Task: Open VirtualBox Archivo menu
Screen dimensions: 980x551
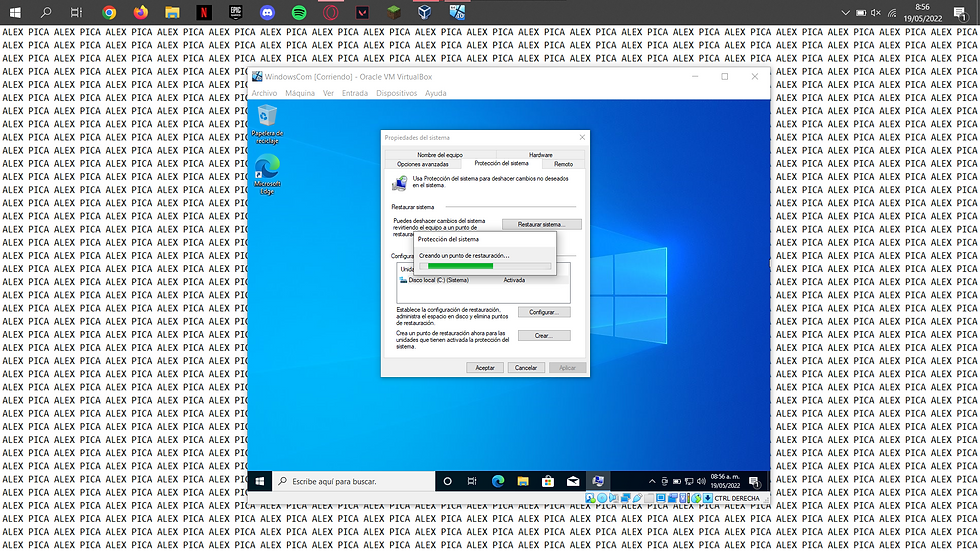Action: point(264,93)
